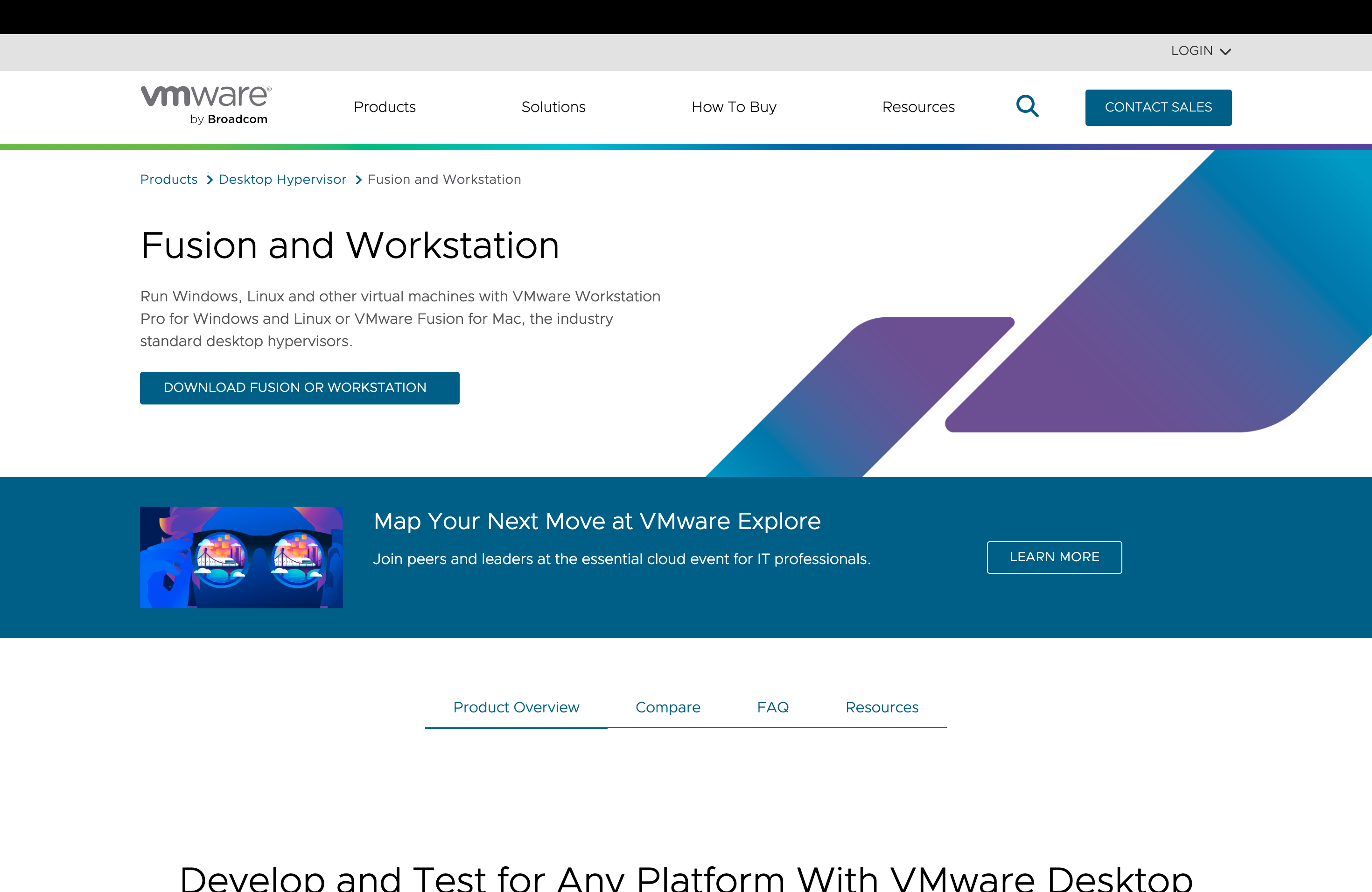The image size is (1372, 892).
Task: Click the LEARN MORE button
Action: click(1054, 557)
